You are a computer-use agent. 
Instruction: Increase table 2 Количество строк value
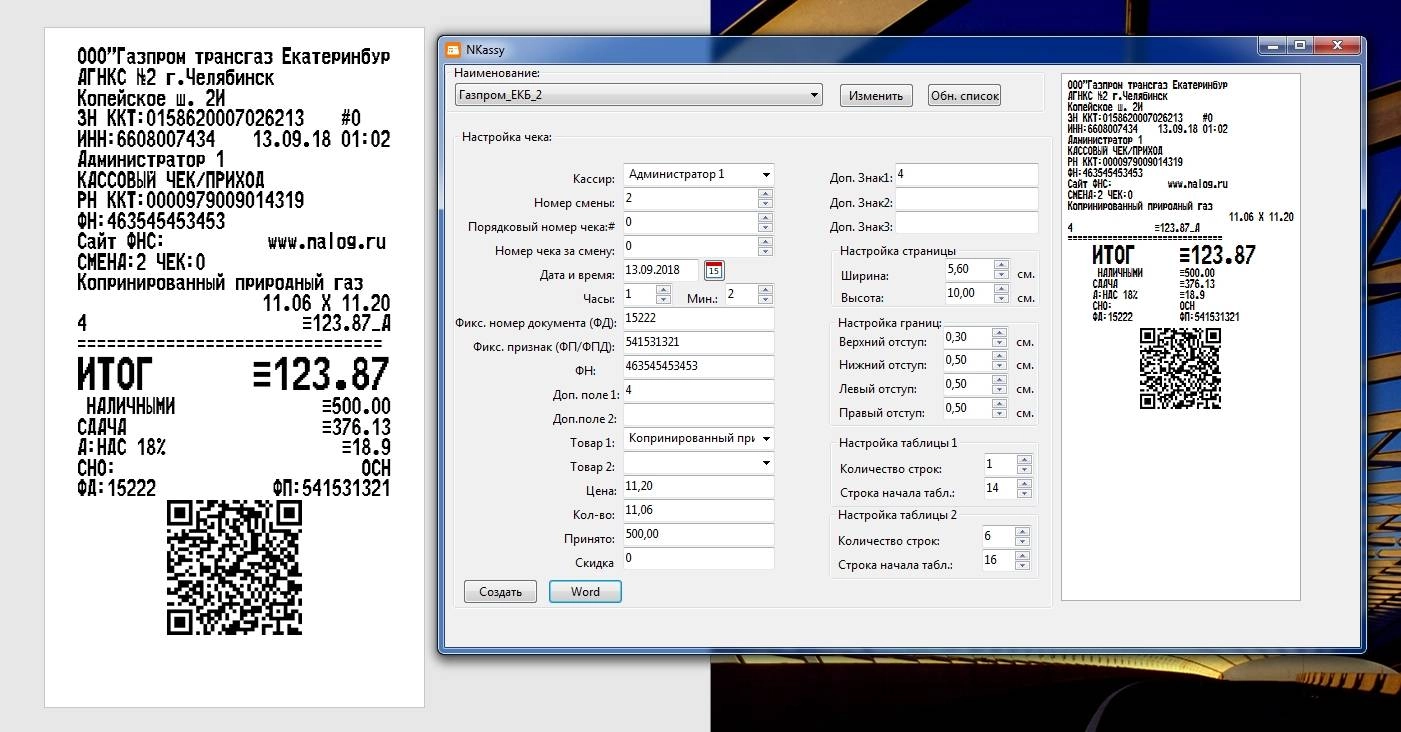click(1023, 533)
